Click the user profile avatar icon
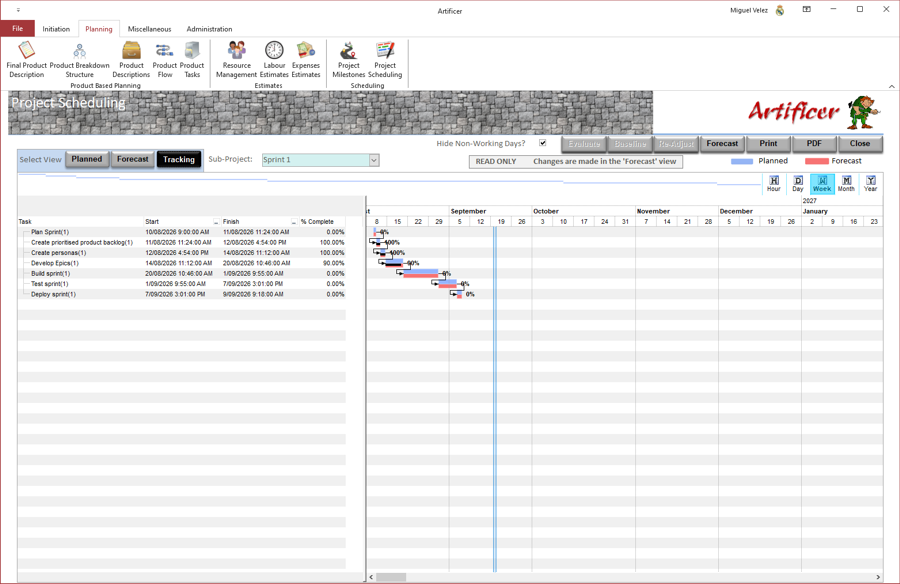This screenshot has width=900, height=584. tap(780, 10)
